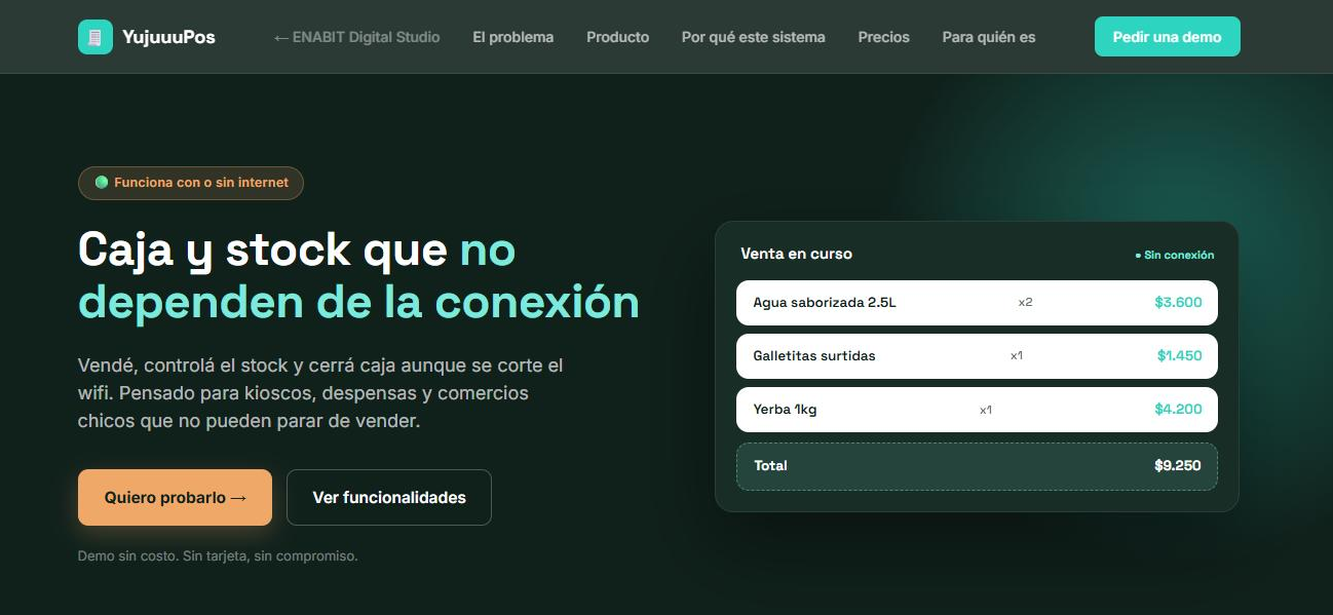This screenshot has height=615, width=1333.
Task: Select the Galletitas surtidas row
Action: point(977,356)
